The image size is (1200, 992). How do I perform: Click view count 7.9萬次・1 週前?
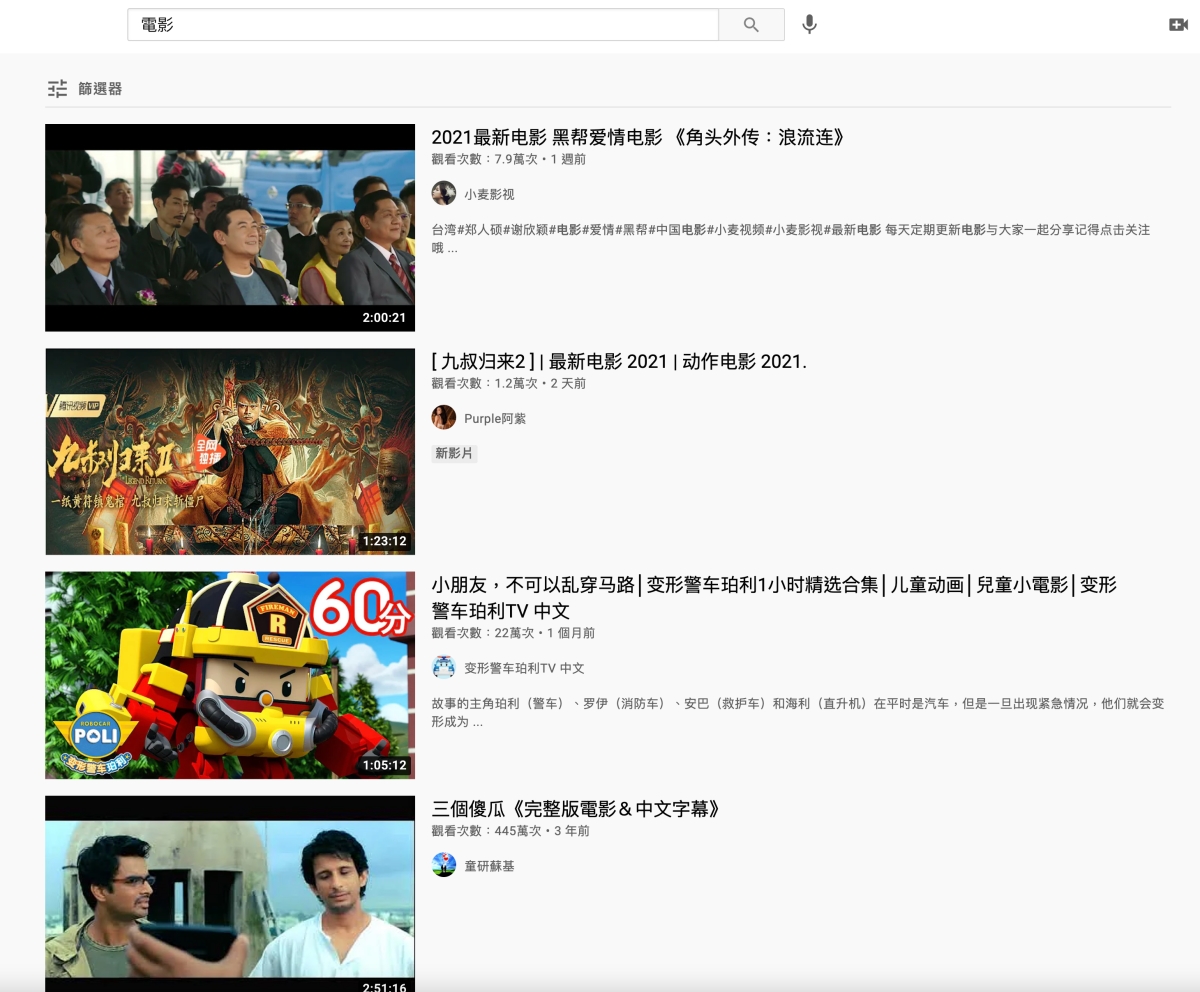point(509,159)
